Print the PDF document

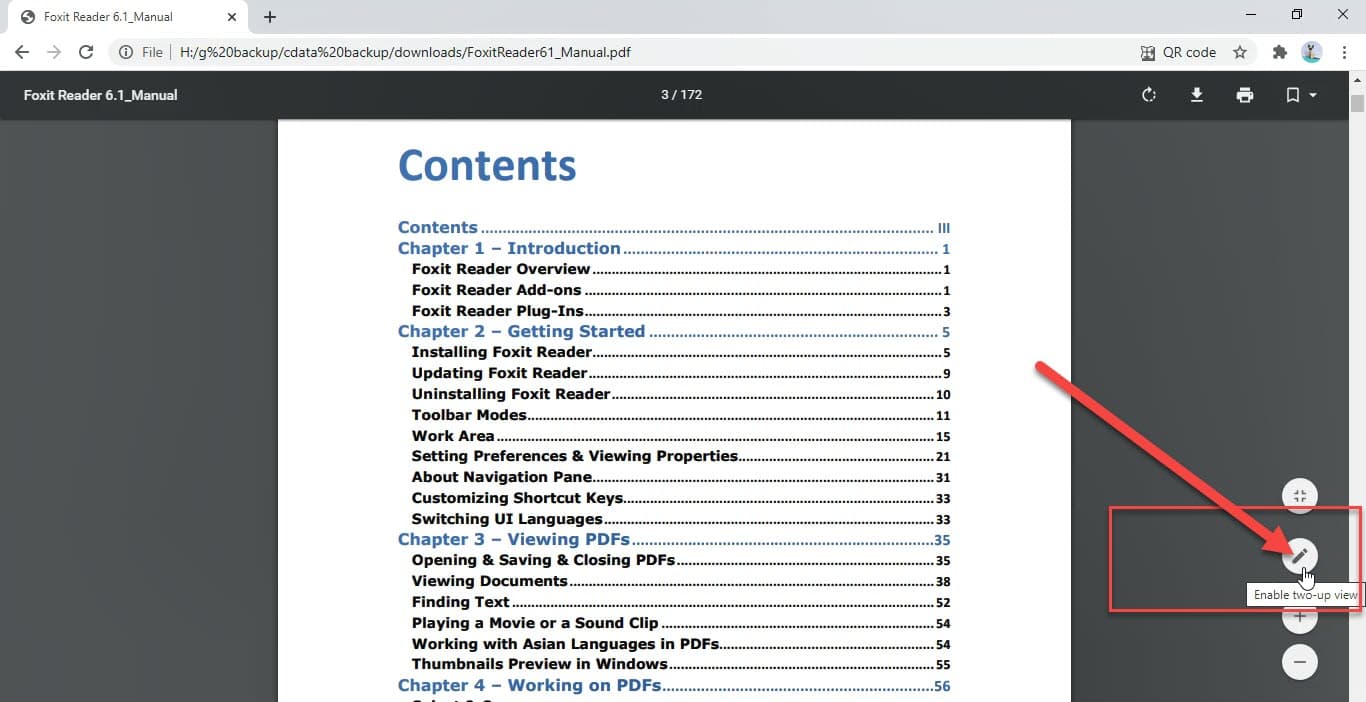(1245, 95)
